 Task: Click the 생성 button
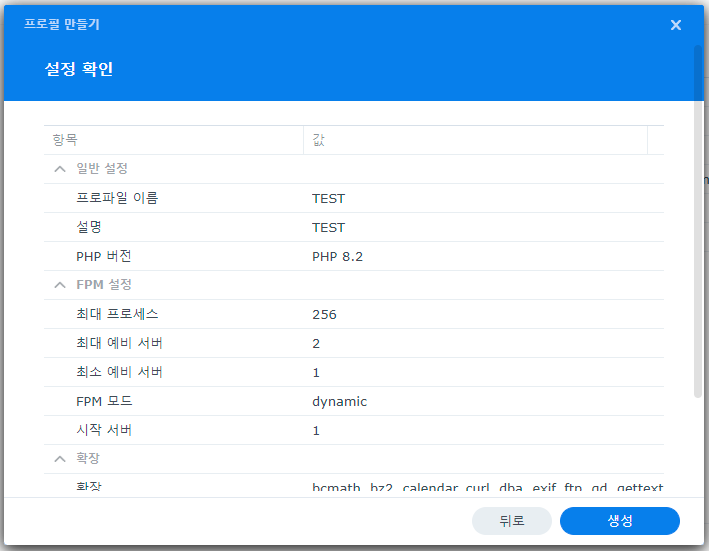coord(619,521)
